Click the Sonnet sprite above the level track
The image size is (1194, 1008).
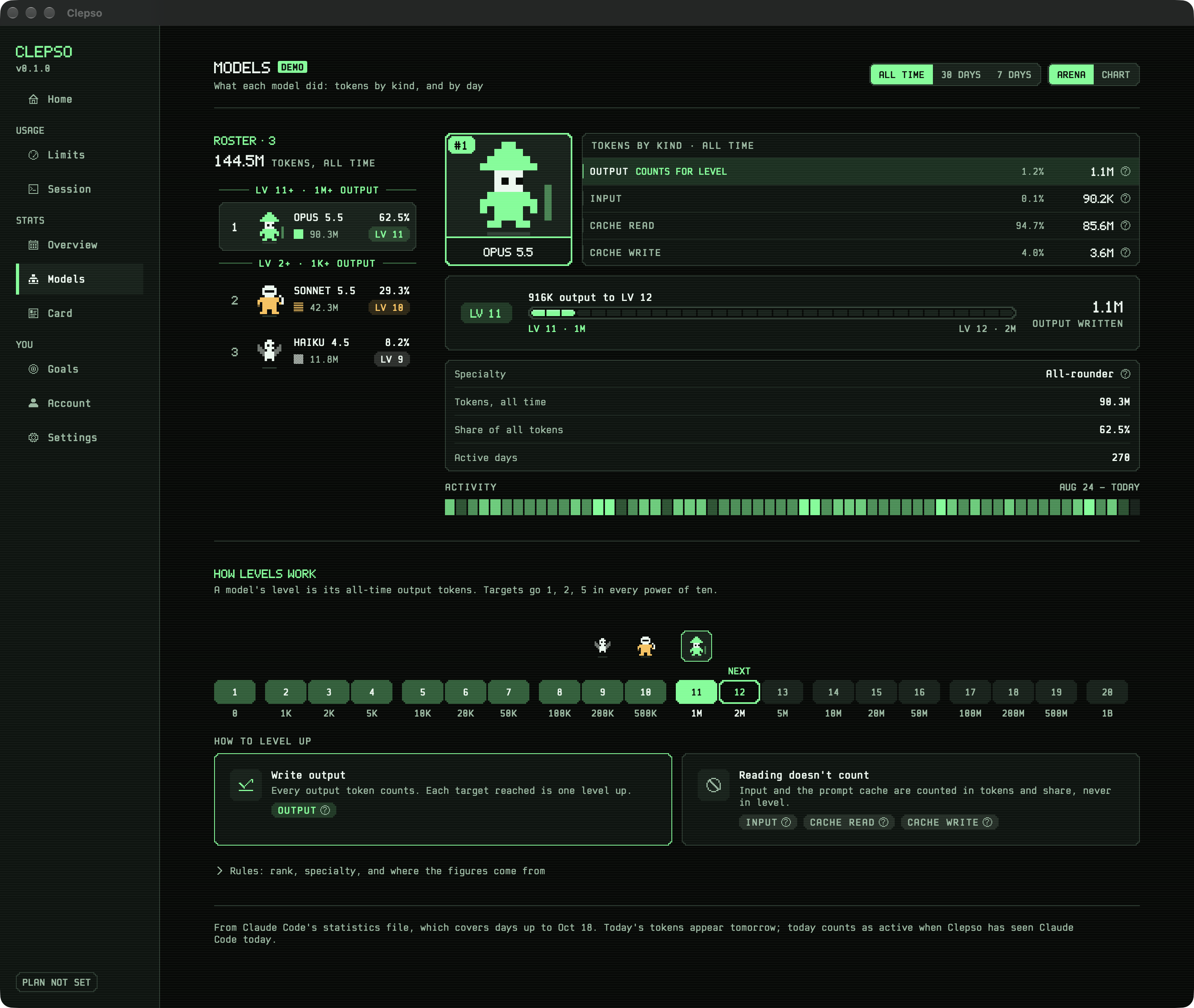coord(646,646)
